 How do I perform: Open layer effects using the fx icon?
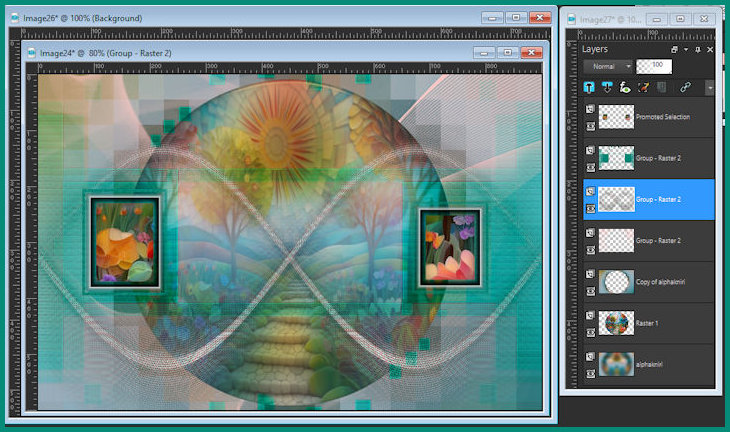[624, 87]
